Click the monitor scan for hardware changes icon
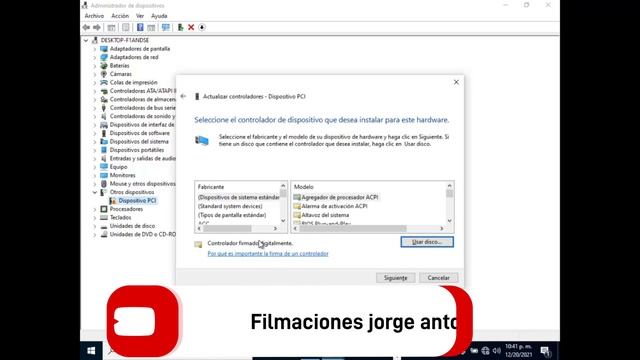 [x=166, y=27]
